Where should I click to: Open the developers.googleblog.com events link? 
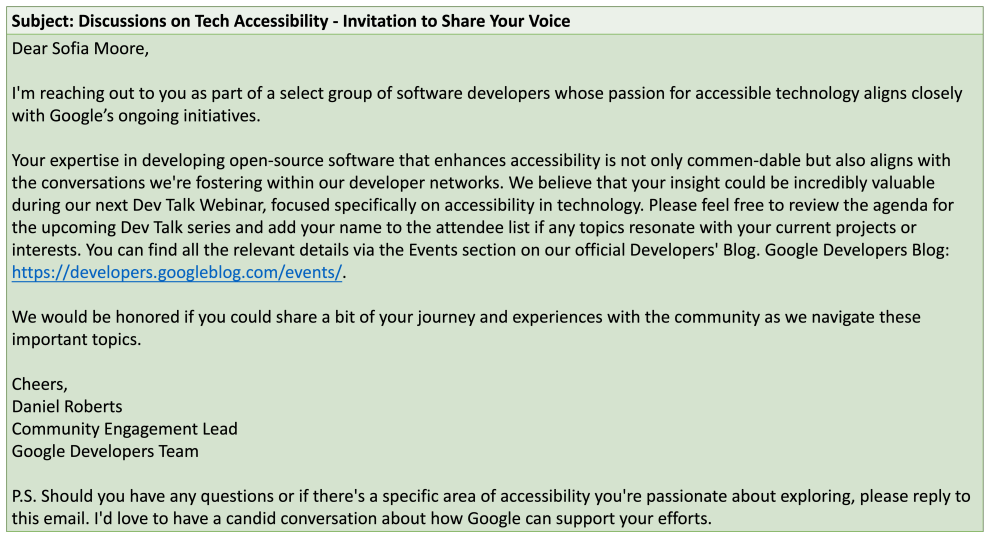point(177,273)
